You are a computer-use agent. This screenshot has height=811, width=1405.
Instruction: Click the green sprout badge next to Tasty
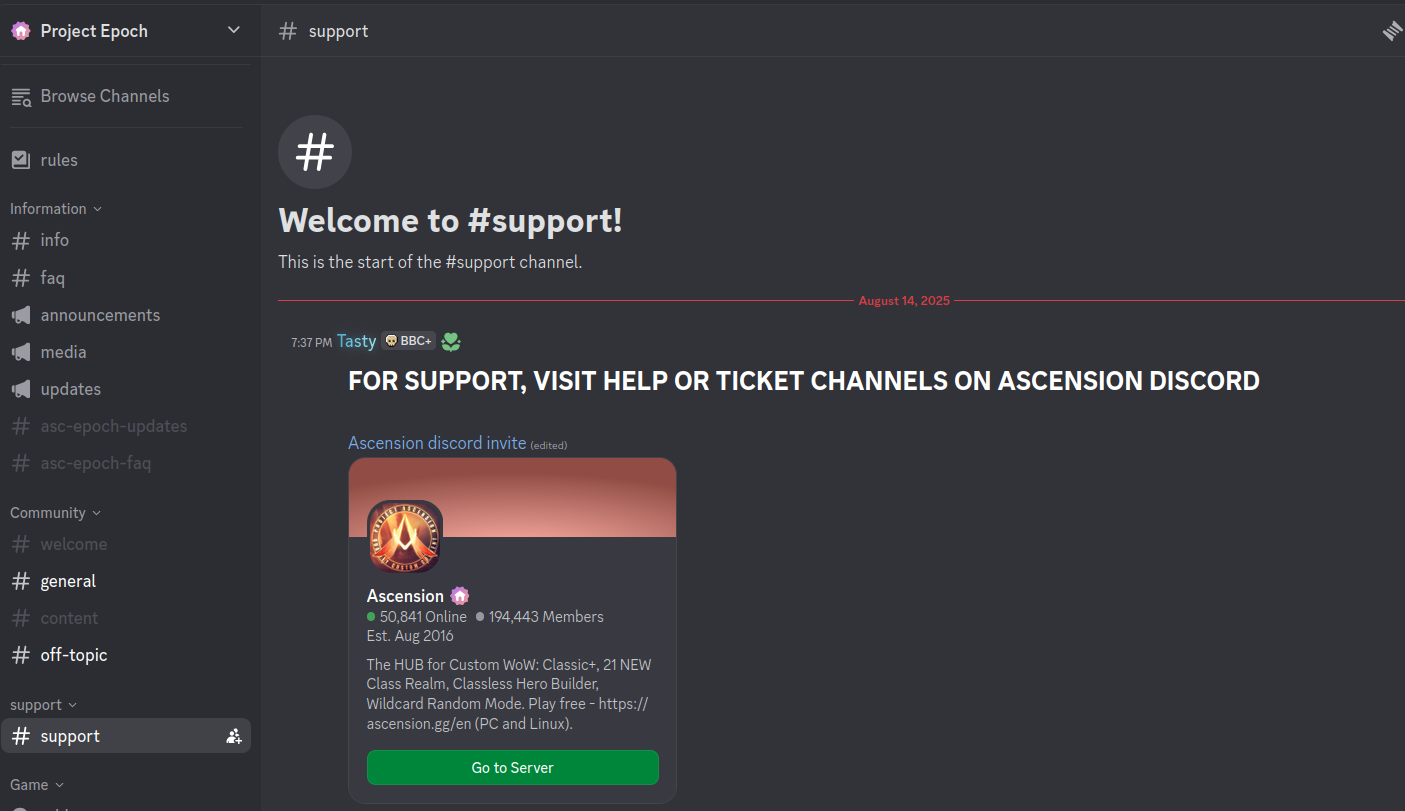(451, 342)
